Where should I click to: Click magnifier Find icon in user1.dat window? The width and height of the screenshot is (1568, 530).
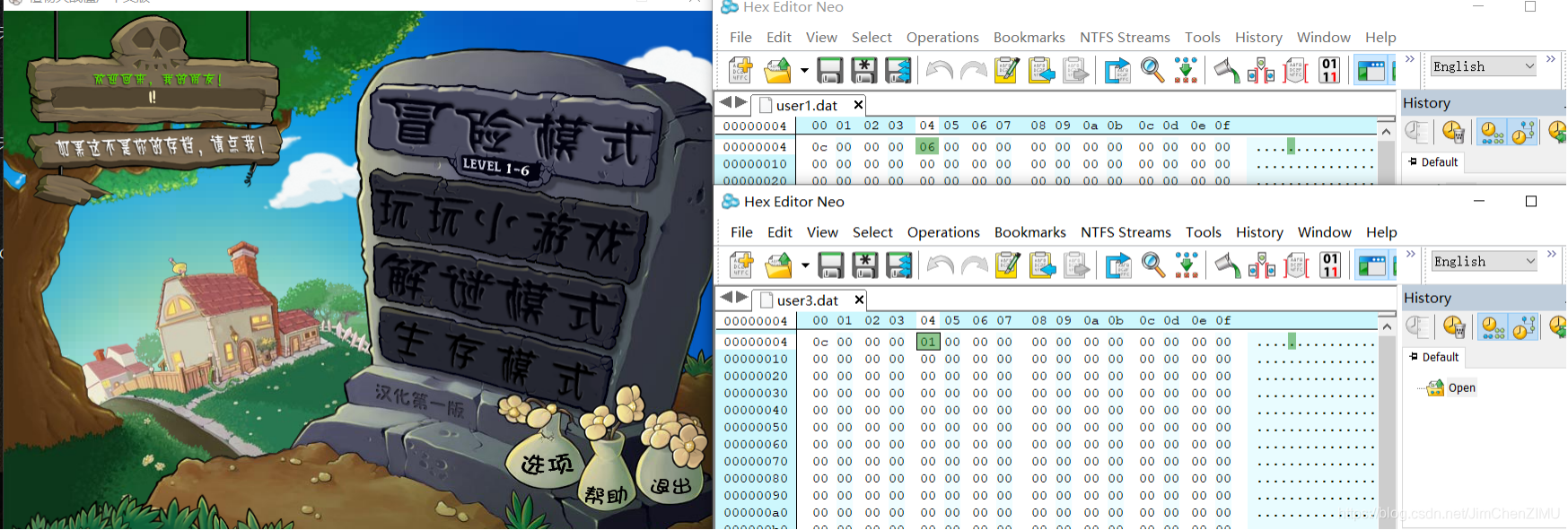1152,70
